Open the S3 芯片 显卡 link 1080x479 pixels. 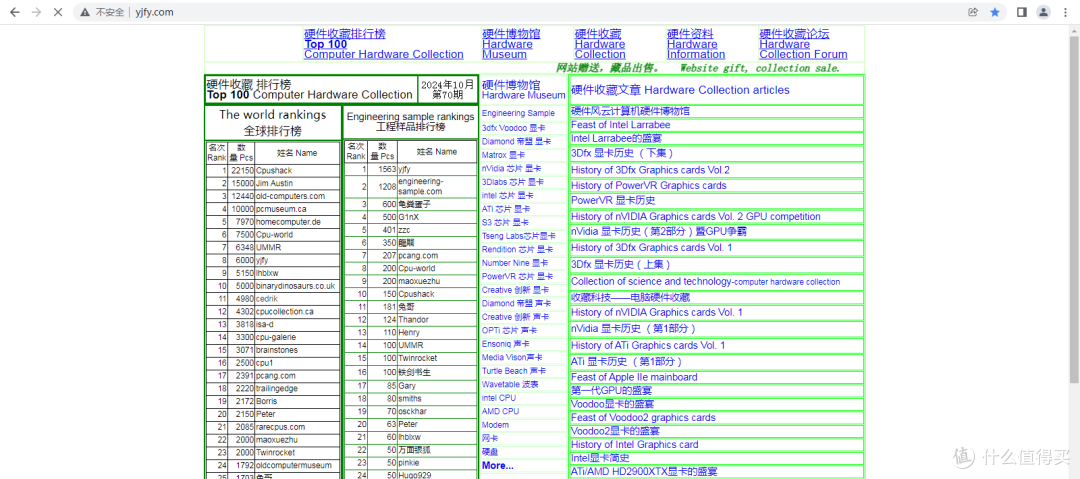tap(505, 223)
